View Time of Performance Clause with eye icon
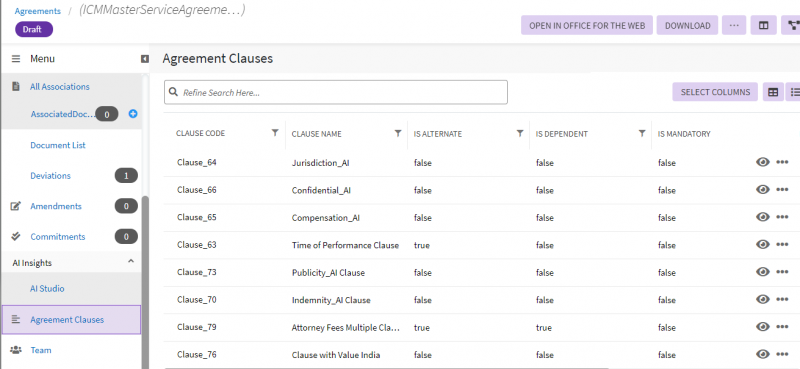The image size is (800, 369). click(763, 244)
